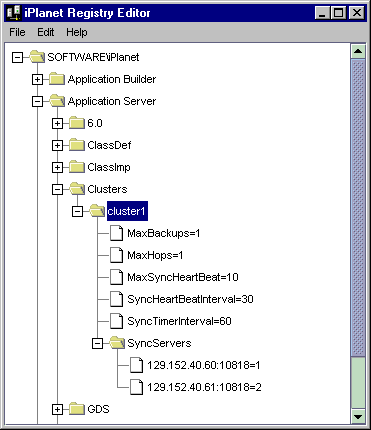Select the Application Server label

[112, 101]
